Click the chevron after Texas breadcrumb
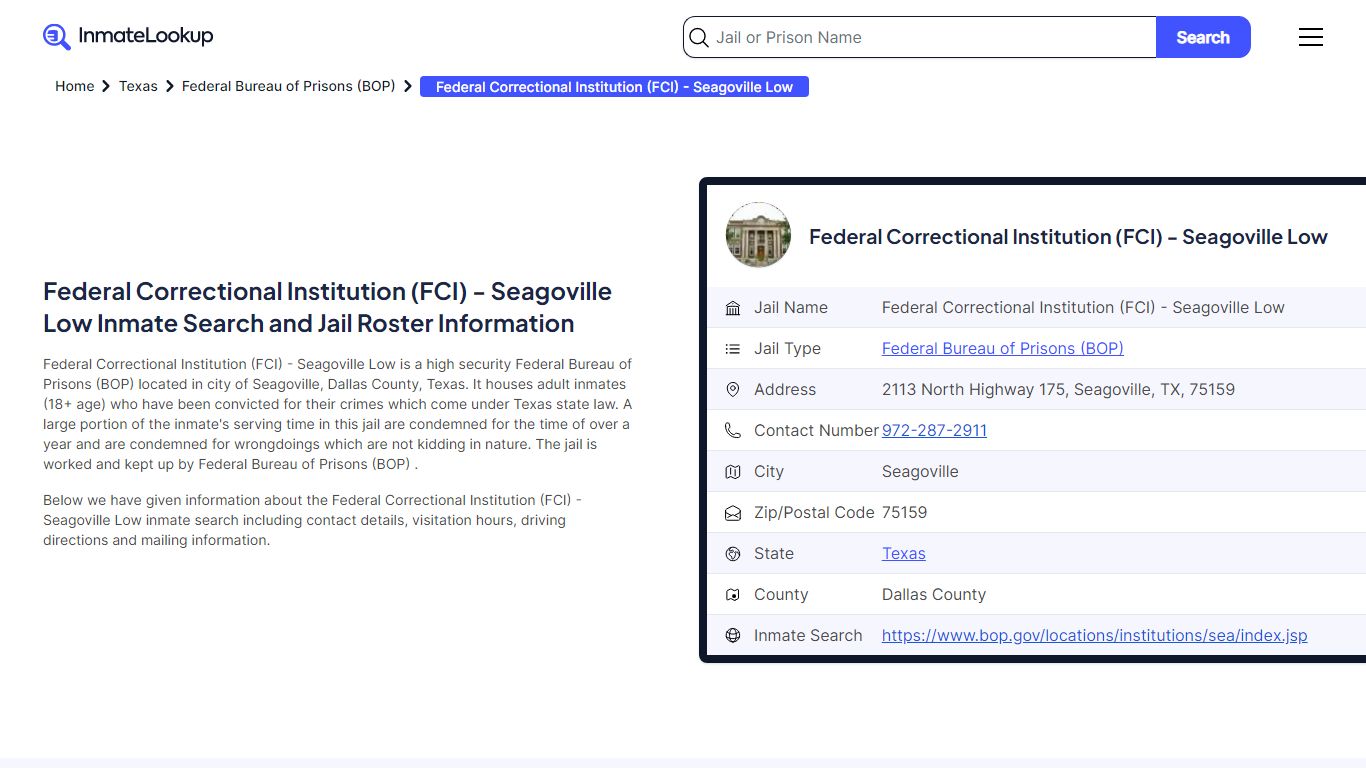 point(169,87)
